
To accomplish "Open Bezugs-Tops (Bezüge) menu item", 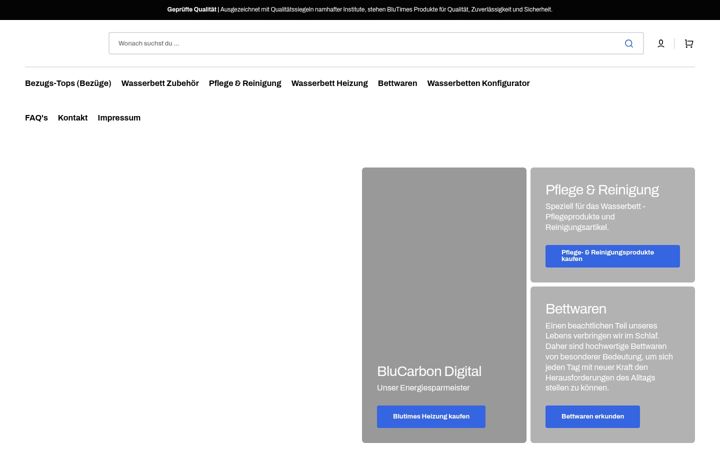I will [68, 83].
